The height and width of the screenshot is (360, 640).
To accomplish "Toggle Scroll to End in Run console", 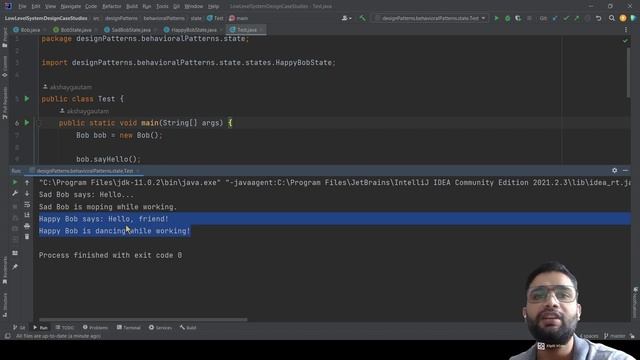I will click(x=27, y=215).
